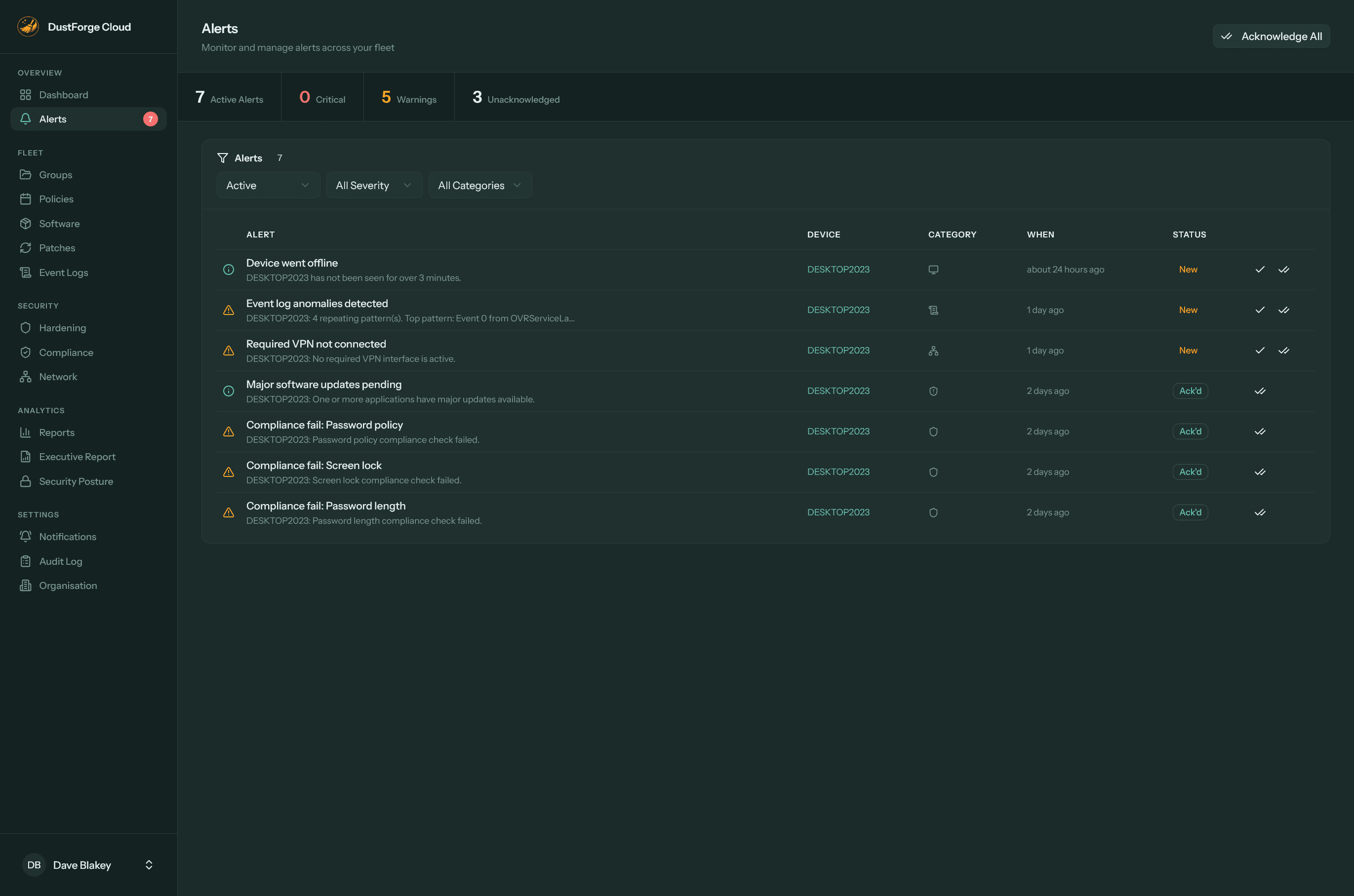The height and width of the screenshot is (896, 1354).
Task: Expand the All Severity dropdown
Action: pyautogui.click(x=374, y=185)
